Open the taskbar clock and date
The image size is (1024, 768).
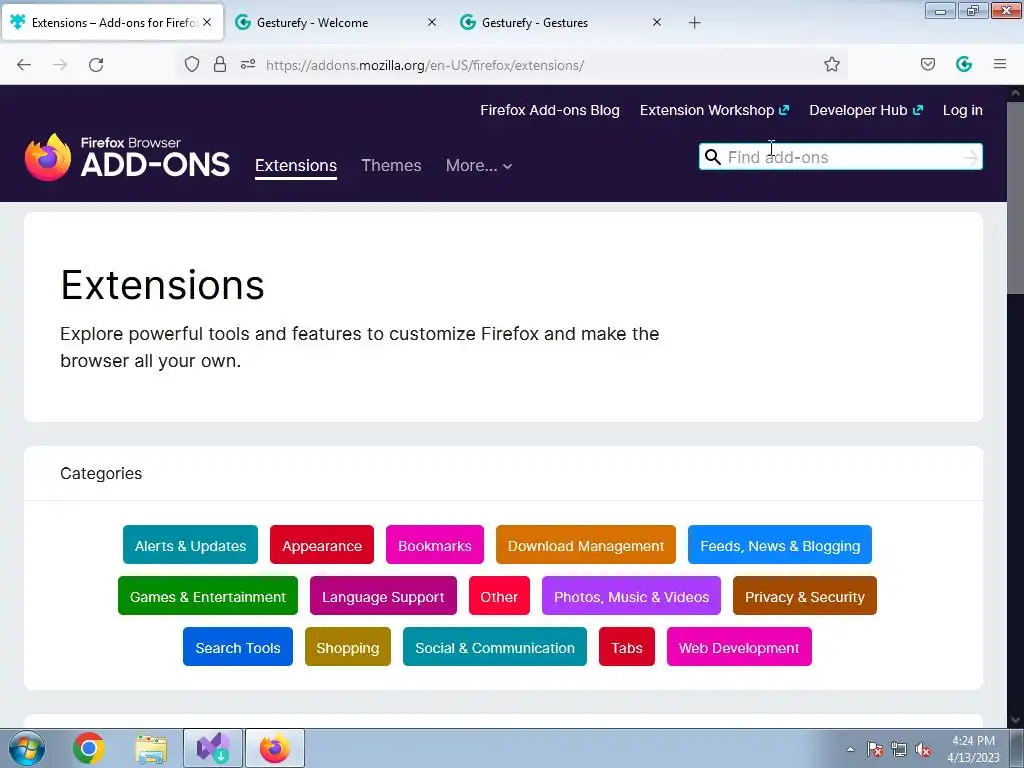tap(973, 749)
